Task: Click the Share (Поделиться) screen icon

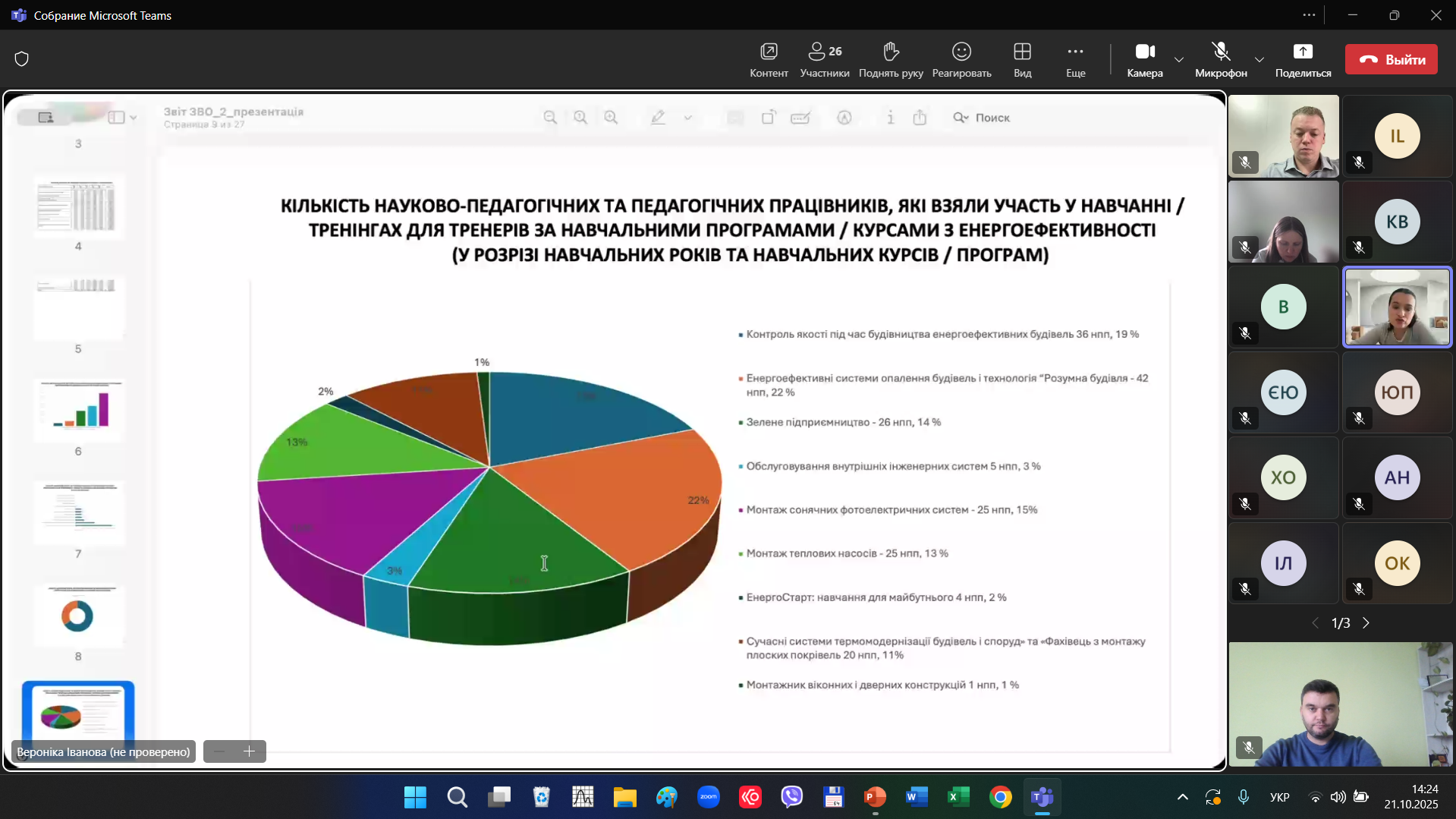Action: [1303, 59]
